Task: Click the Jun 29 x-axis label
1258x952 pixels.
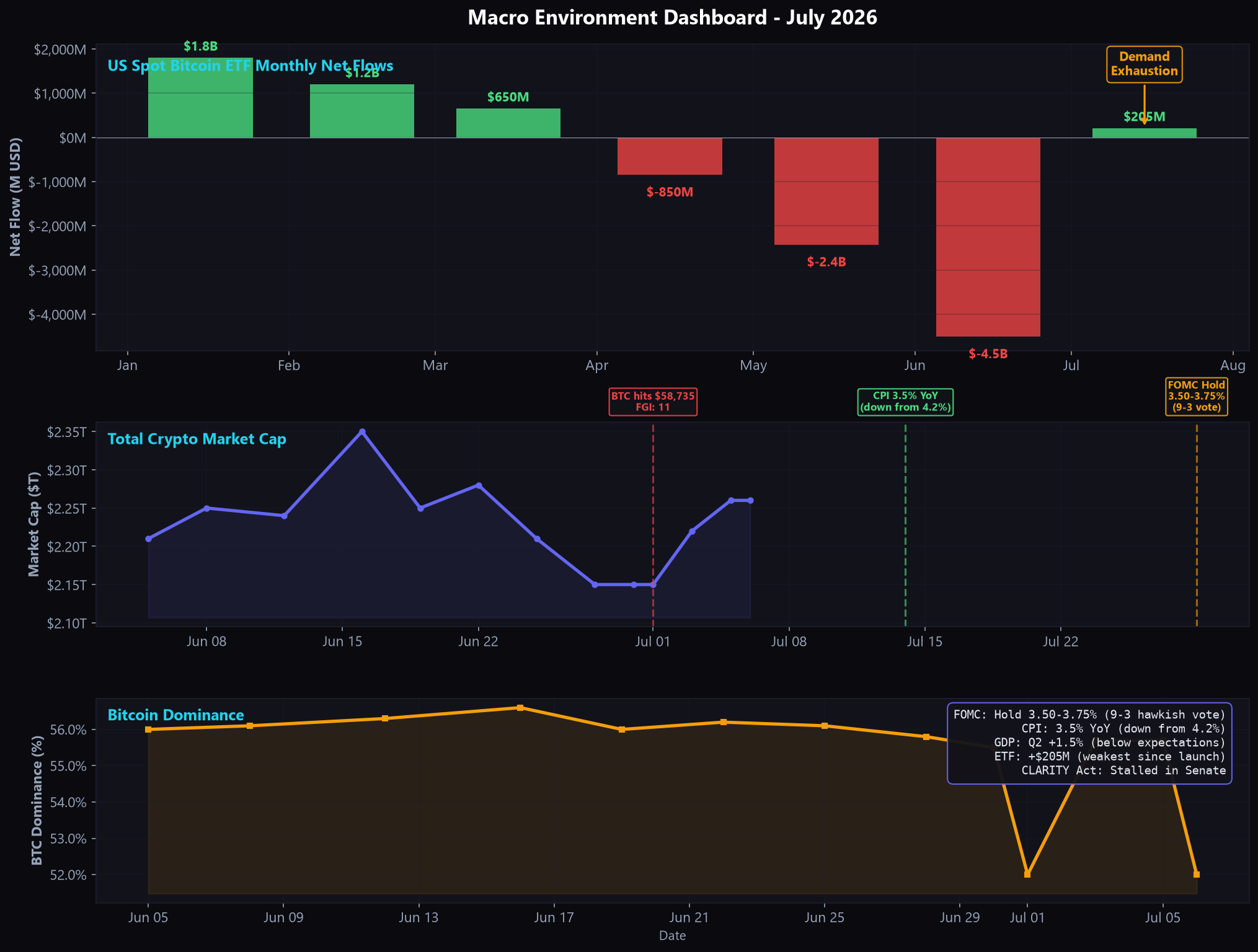Action: pos(960,918)
